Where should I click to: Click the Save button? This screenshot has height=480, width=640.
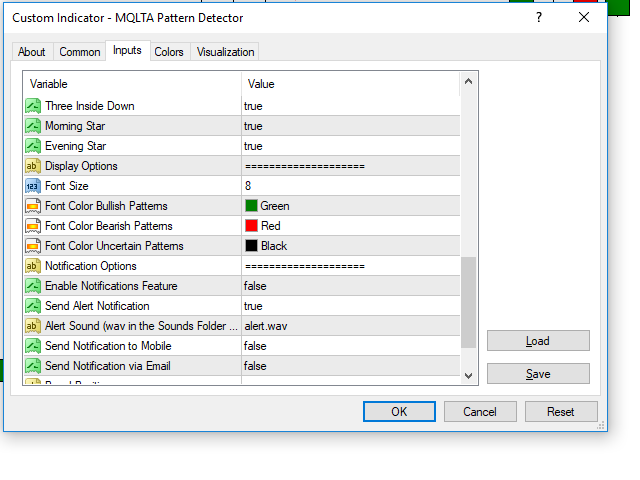point(538,374)
